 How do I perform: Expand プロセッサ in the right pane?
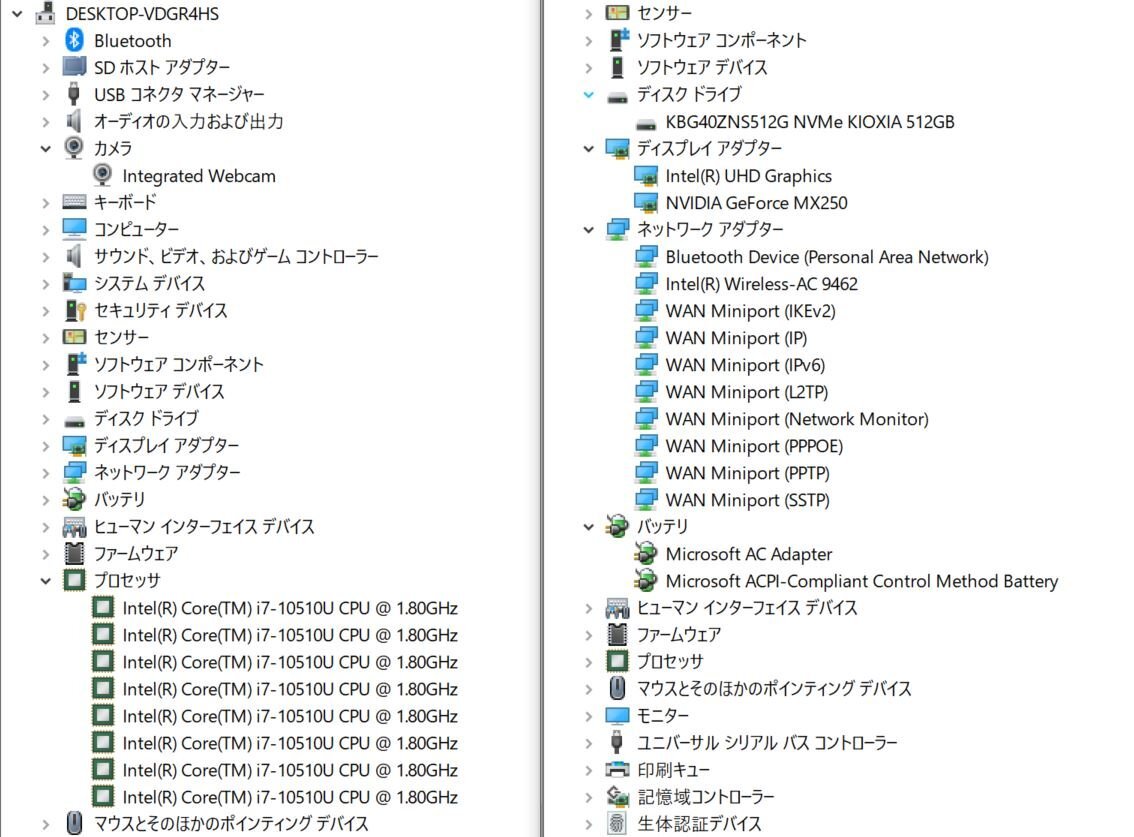(589, 661)
